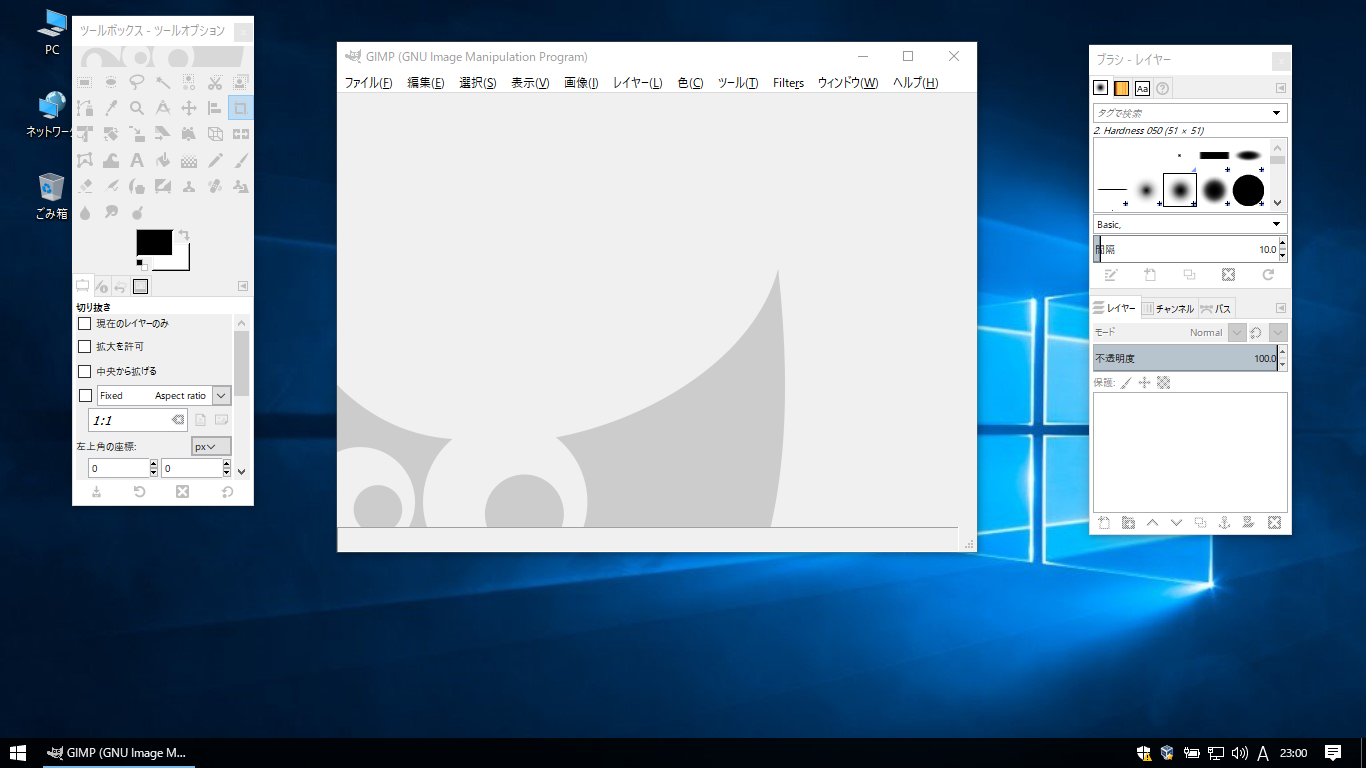Open the 編集(E) menu

tap(426, 83)
